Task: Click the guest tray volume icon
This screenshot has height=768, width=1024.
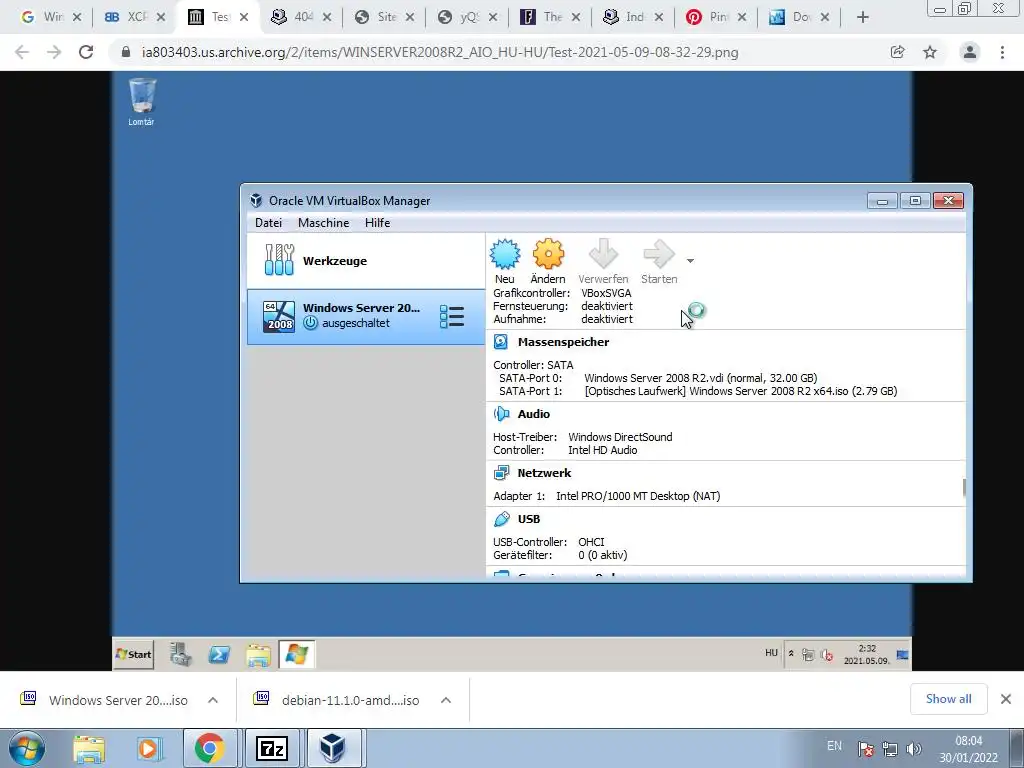Action: click(x=827, y=654)
